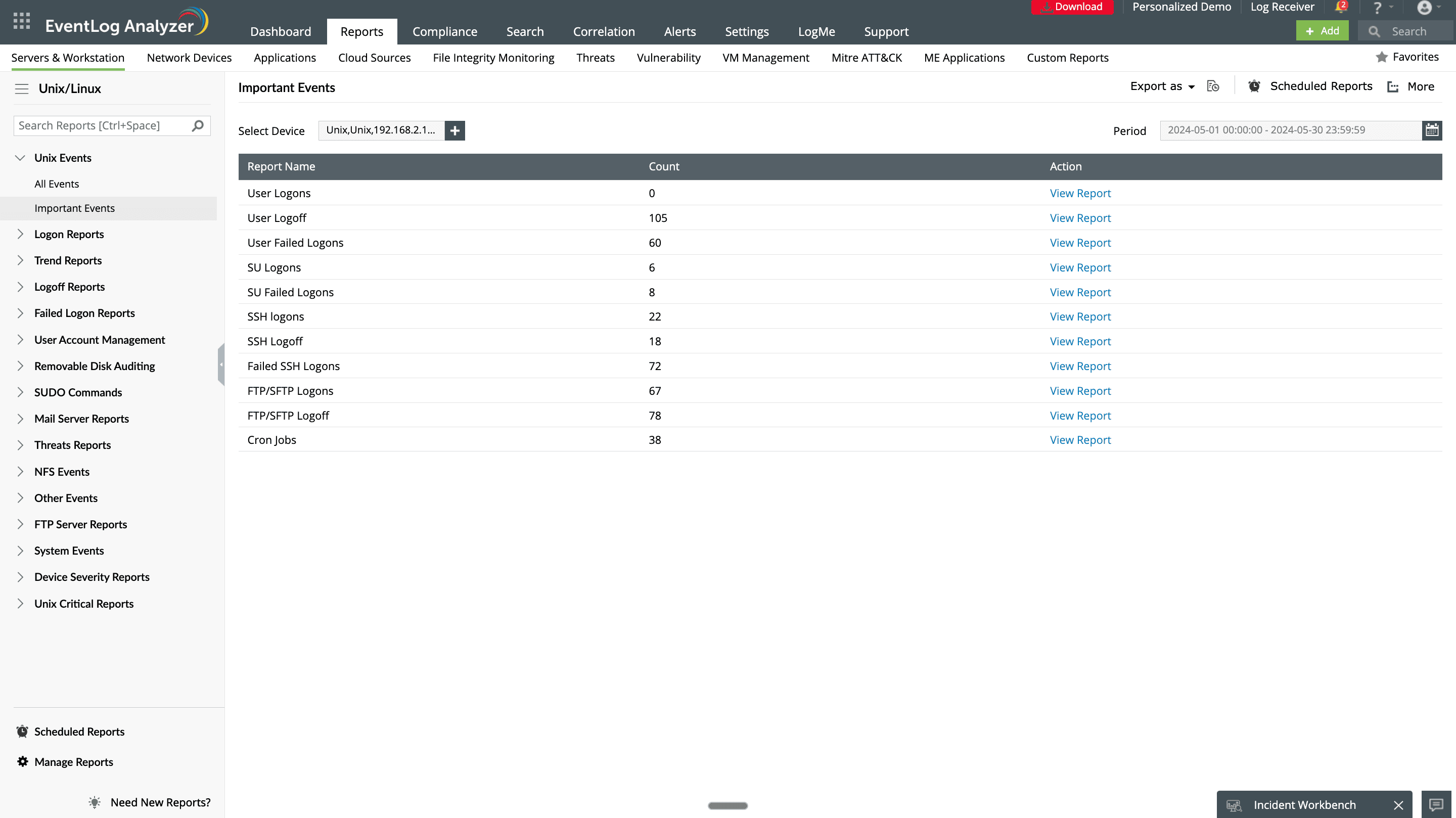Open the user profile avatar icon

(1424, 8)
